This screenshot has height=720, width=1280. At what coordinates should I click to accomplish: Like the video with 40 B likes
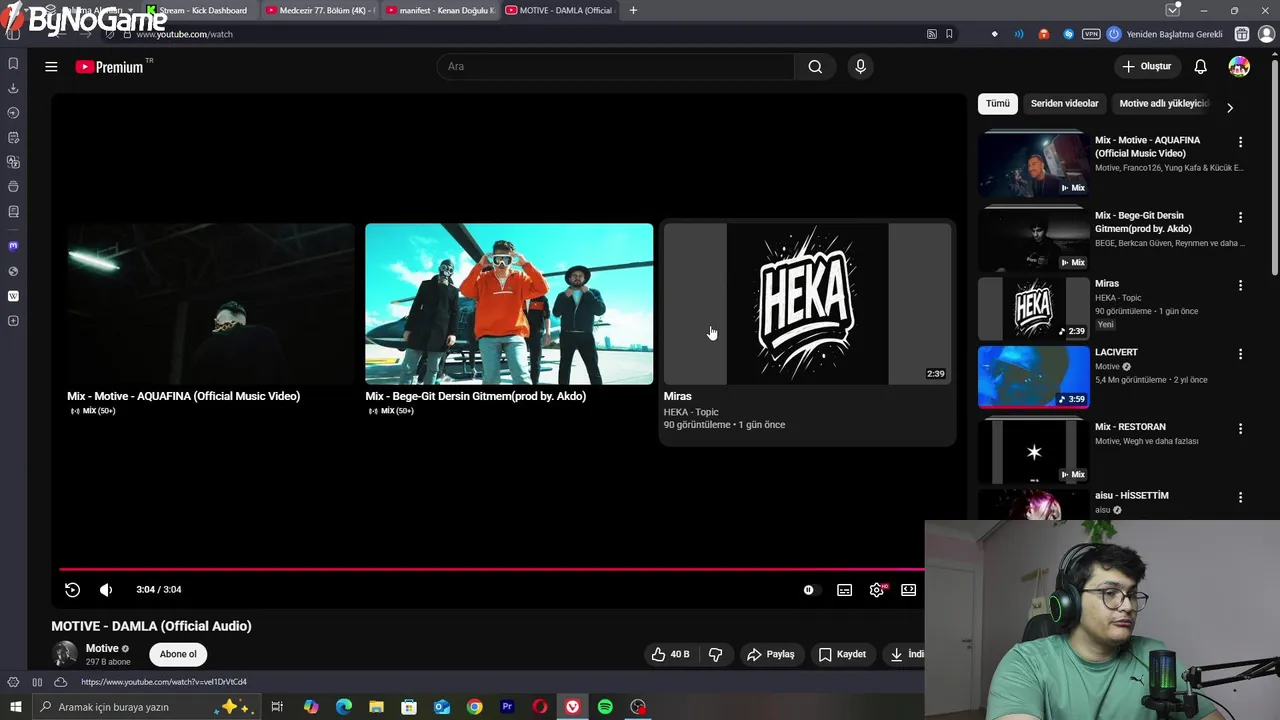(670, 654)
